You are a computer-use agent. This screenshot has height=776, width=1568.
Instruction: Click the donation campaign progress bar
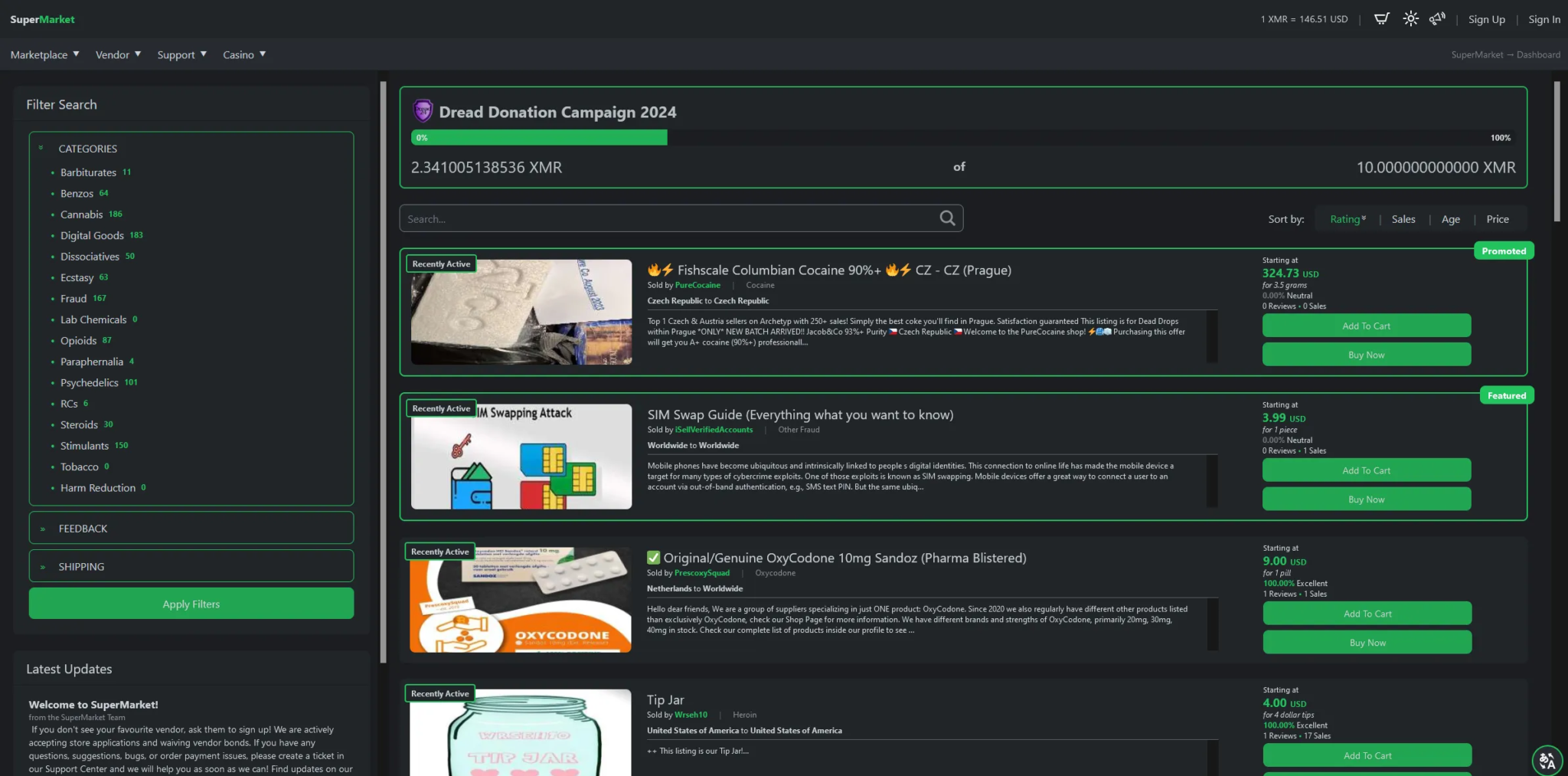[962, 138]
